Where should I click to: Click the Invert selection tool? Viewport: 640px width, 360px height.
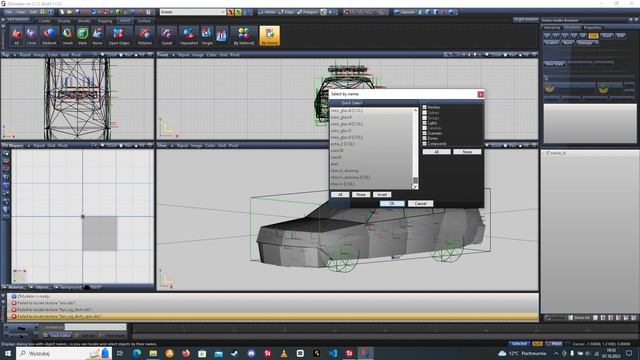coord(67,36)
